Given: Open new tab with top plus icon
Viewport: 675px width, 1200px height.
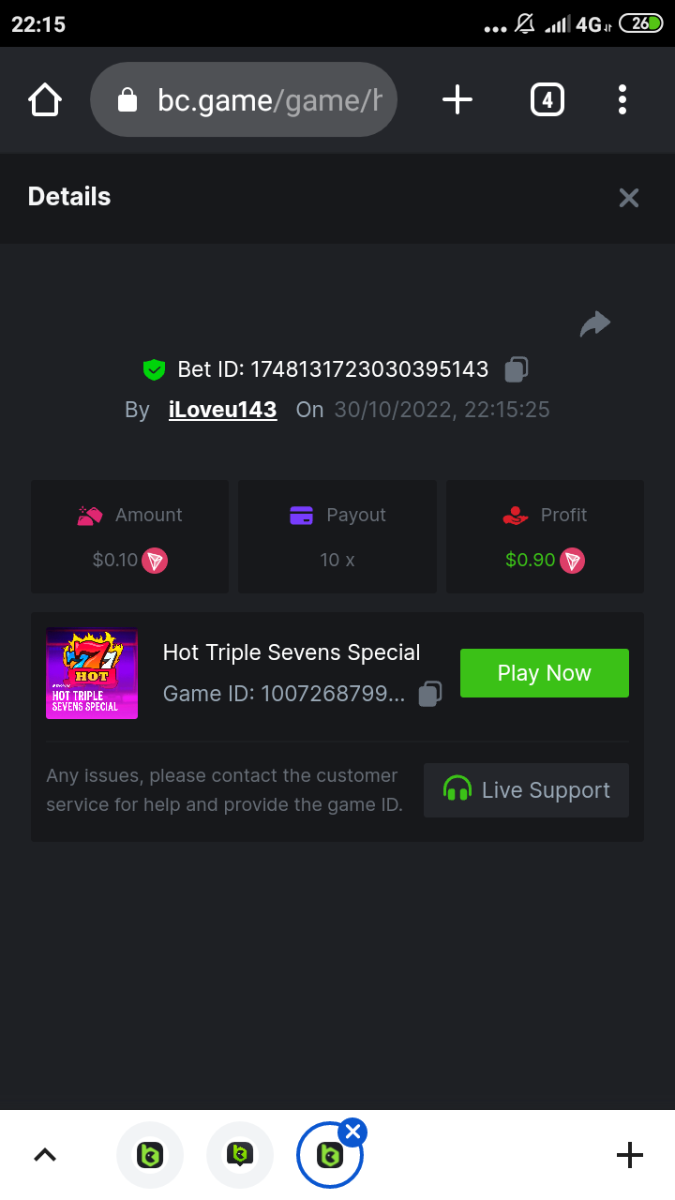Looking at the screenshot, I should pyautogui.click(x=457, y=100).
